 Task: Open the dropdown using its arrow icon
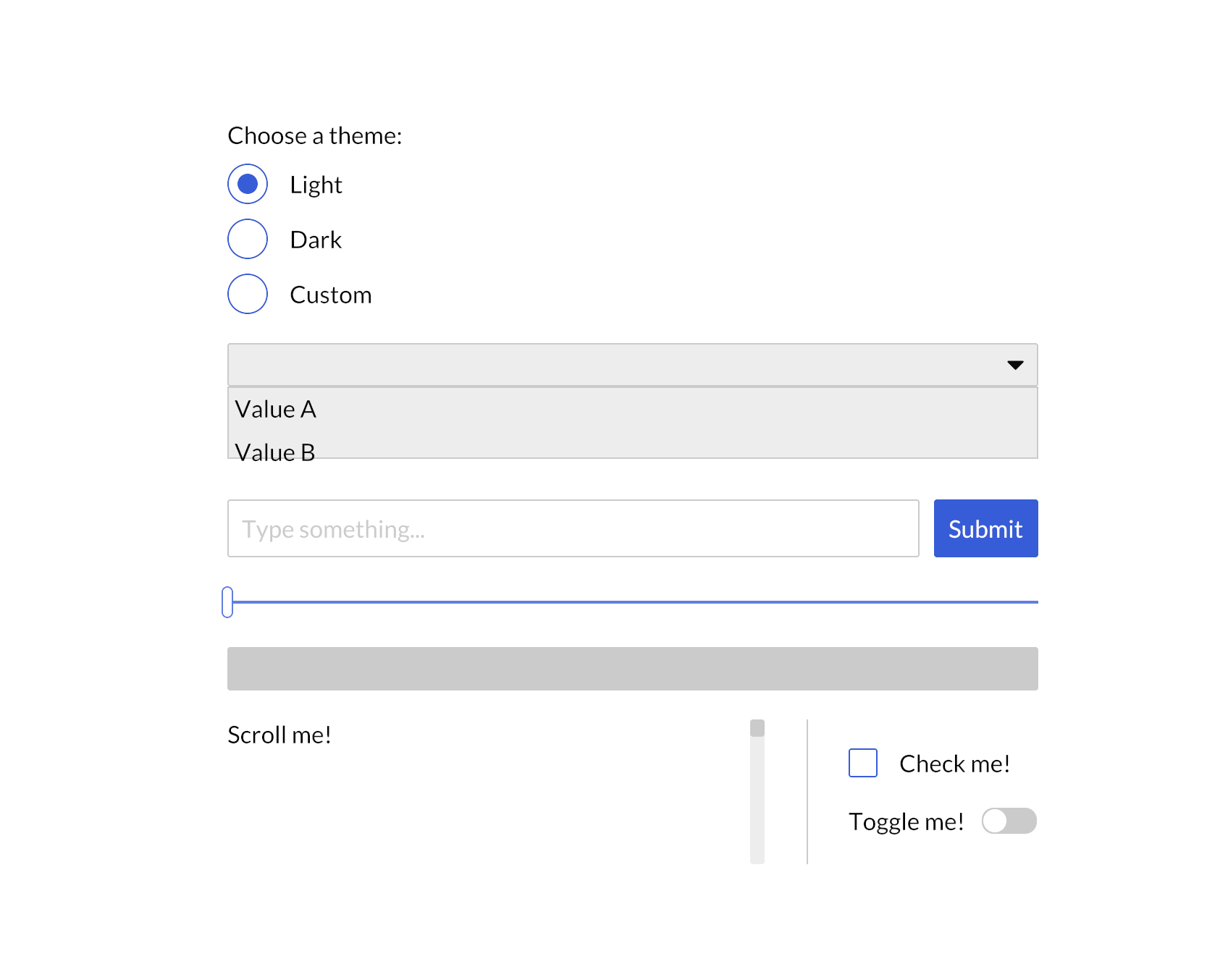1017,365
